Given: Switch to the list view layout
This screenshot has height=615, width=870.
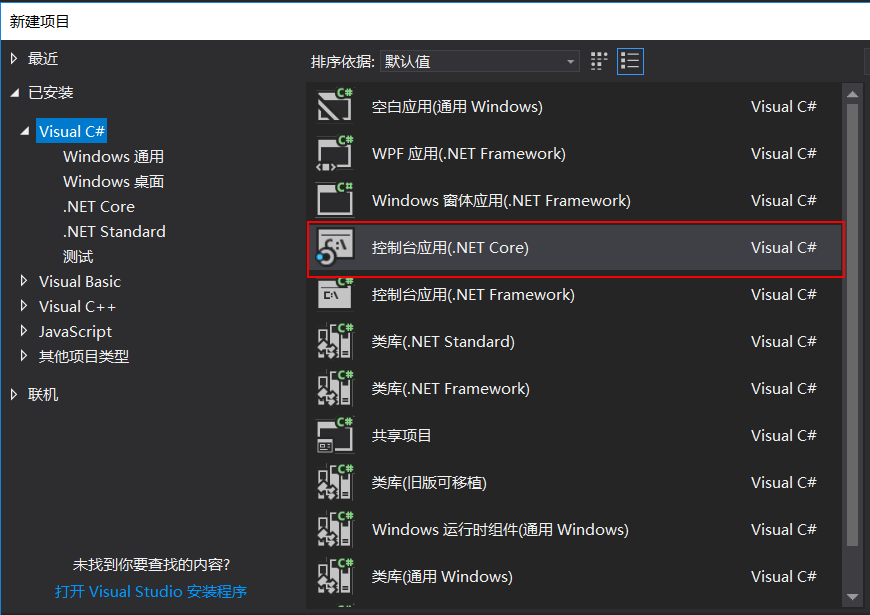Looking at the screenshot, I should [630, 61].
